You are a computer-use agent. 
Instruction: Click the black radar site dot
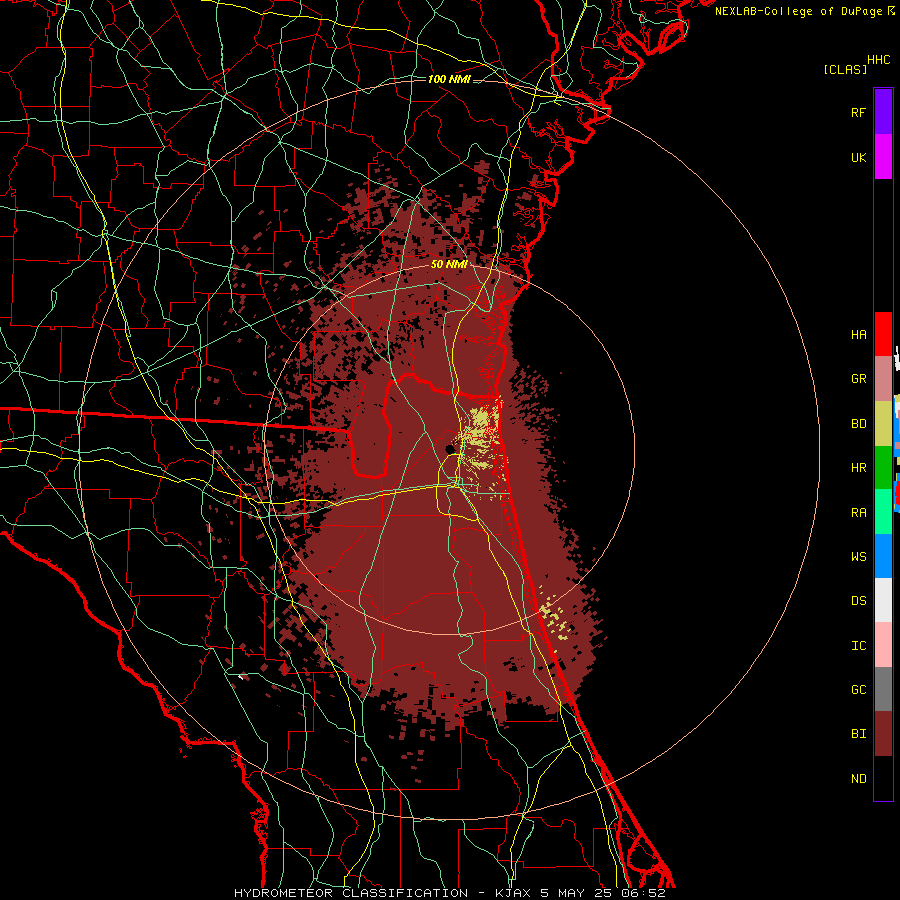pyautogui.click(x=450, y=449)
